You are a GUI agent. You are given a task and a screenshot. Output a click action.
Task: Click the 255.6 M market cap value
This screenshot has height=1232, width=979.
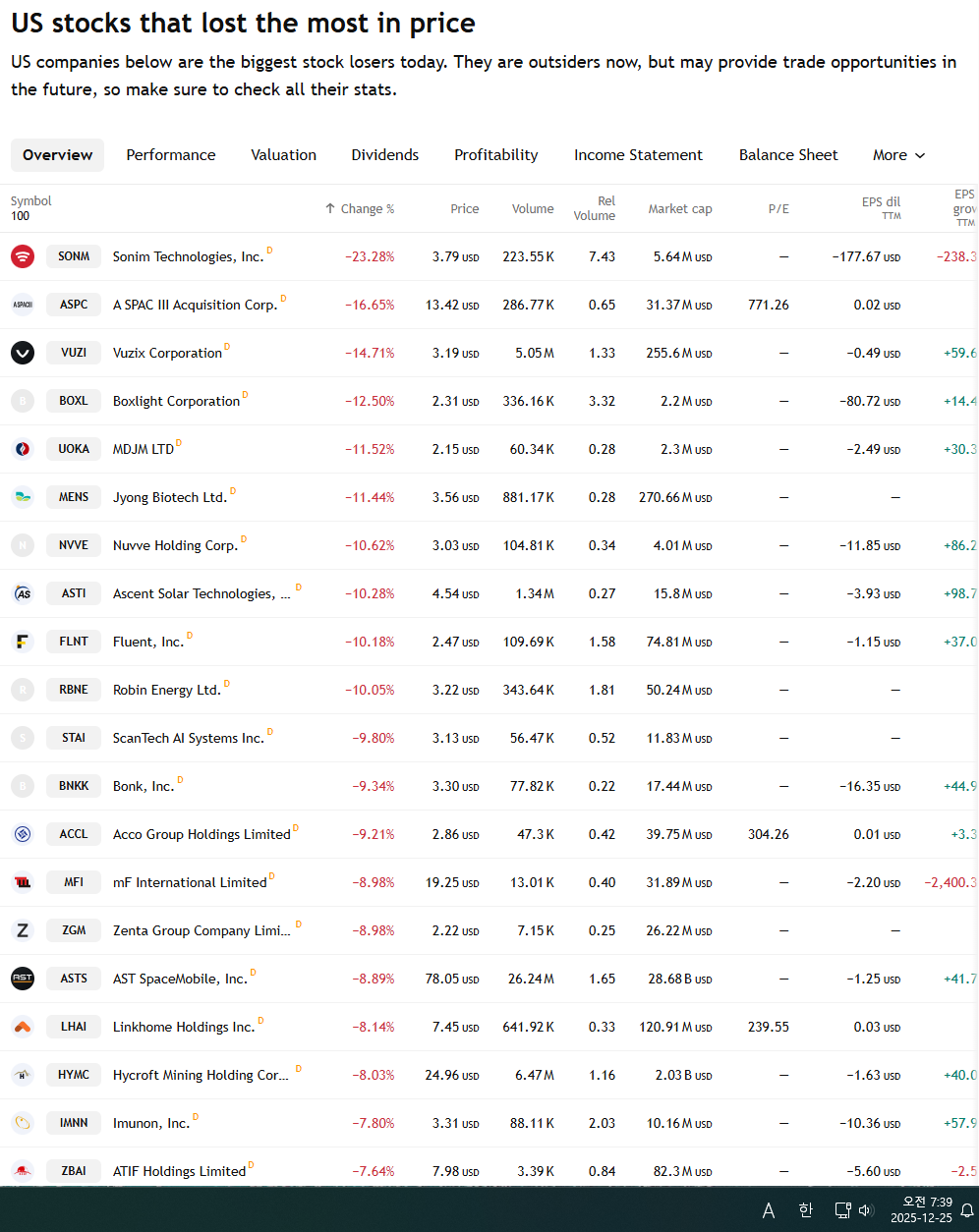[677, 353]
